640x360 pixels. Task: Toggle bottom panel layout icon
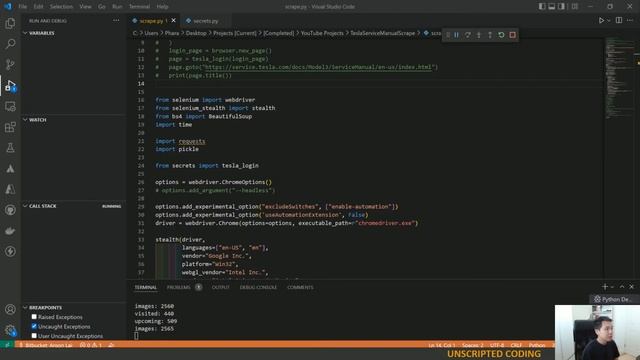pos(552,7)
